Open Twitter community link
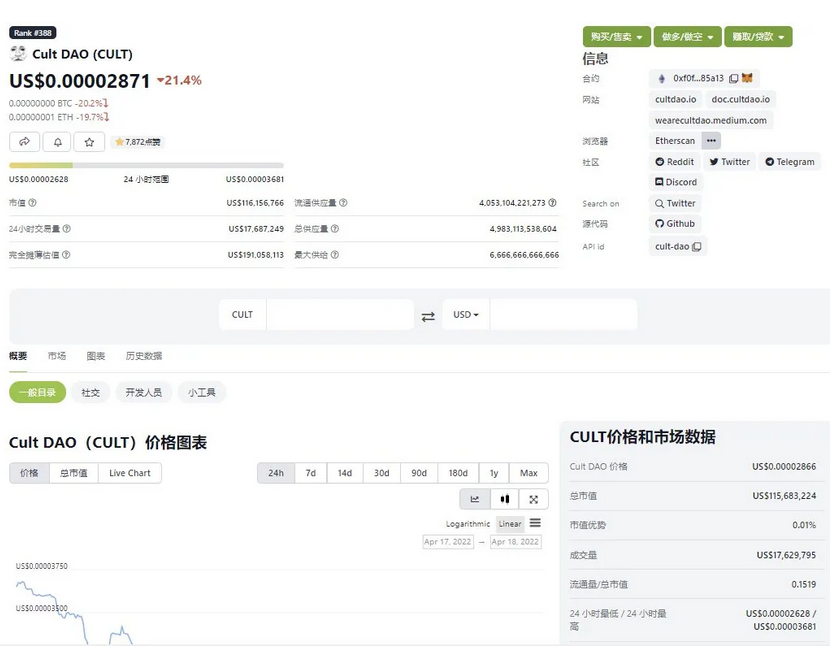This screenshot has height=646, width=835. (730, 162)
